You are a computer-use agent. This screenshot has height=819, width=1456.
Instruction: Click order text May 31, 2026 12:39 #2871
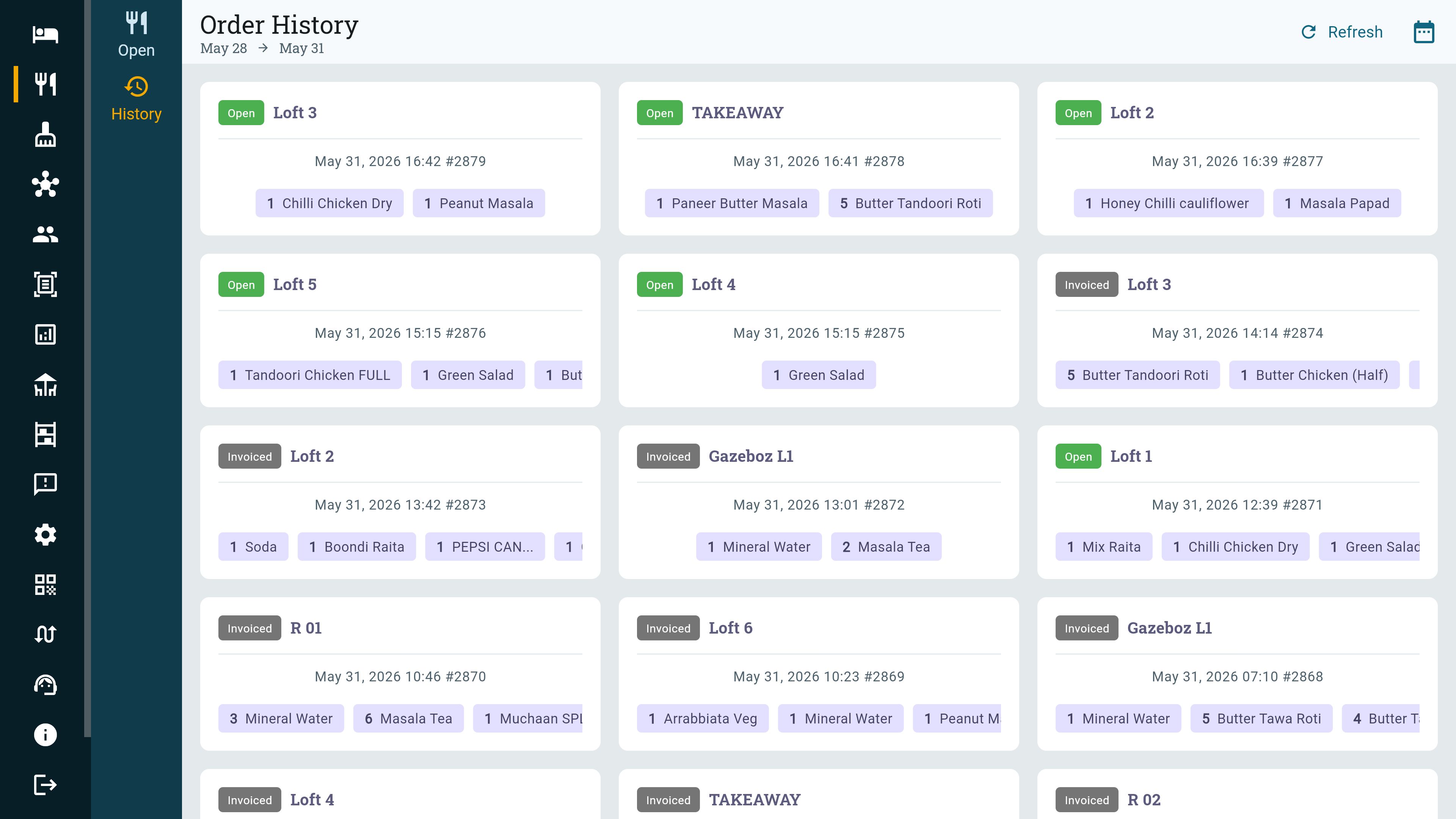click(x=1237, y=505)
